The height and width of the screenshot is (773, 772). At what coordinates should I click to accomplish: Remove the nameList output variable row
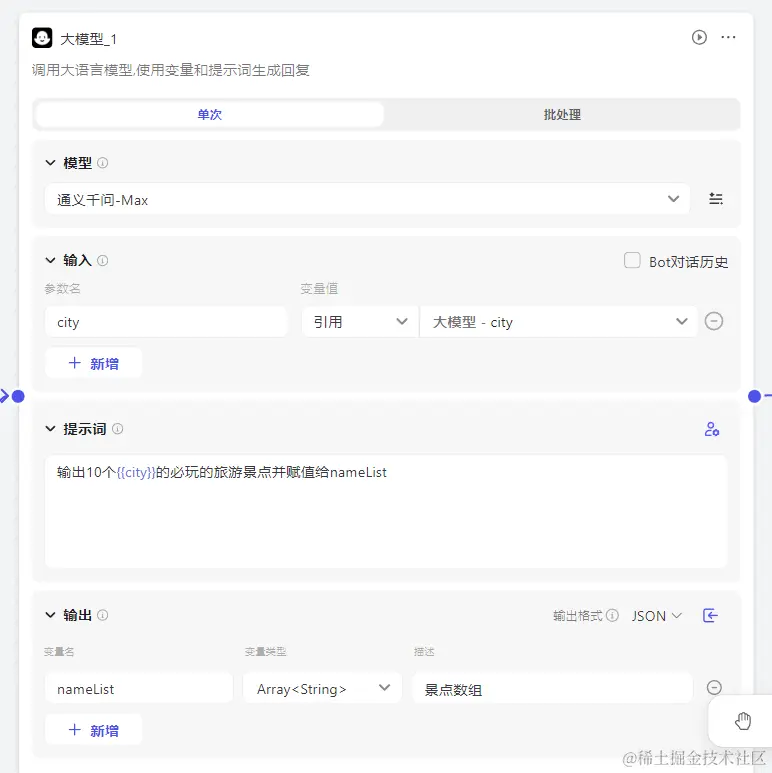714,688
